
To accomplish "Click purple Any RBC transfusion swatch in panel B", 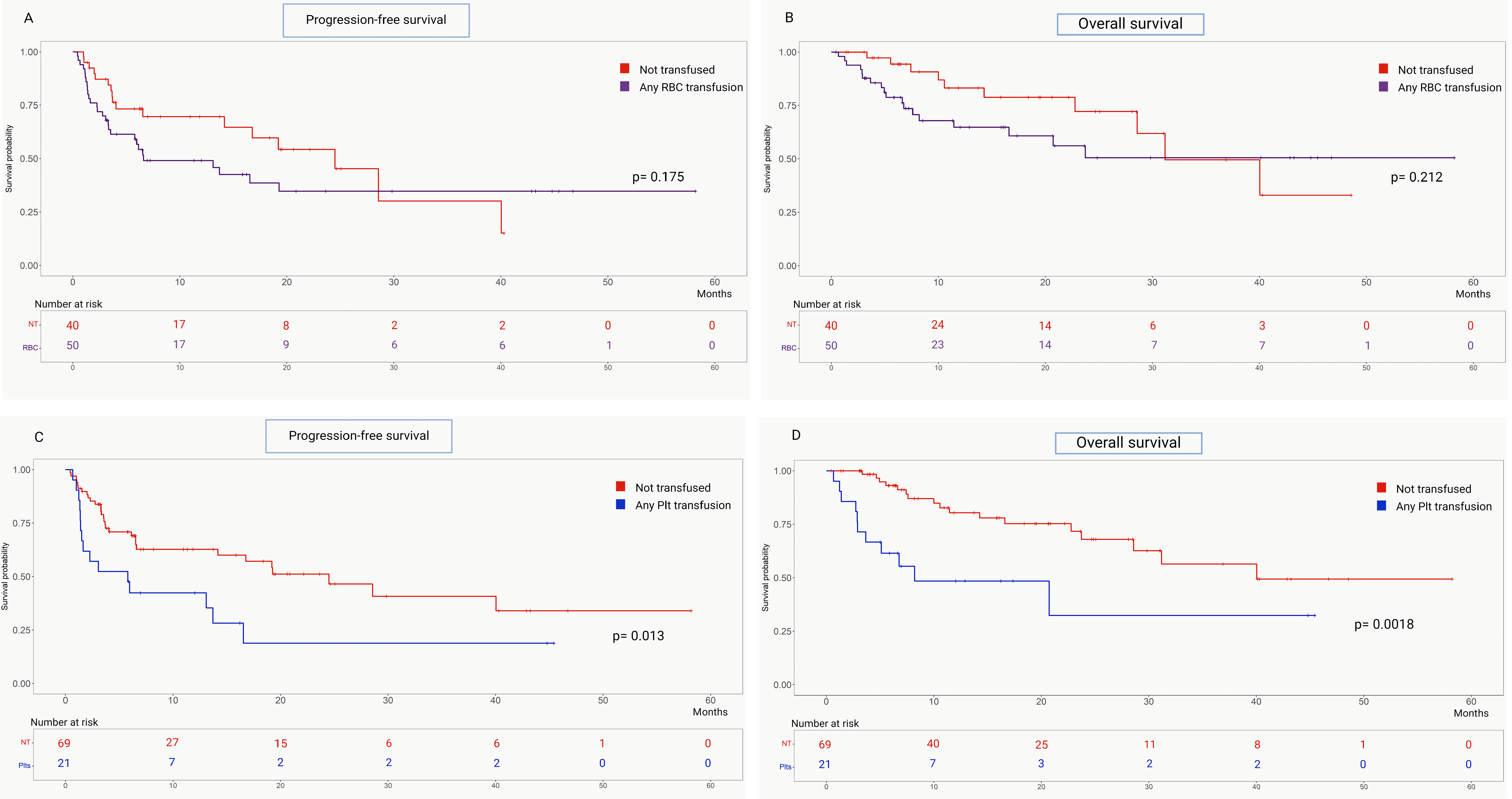I will [1383, 86].
